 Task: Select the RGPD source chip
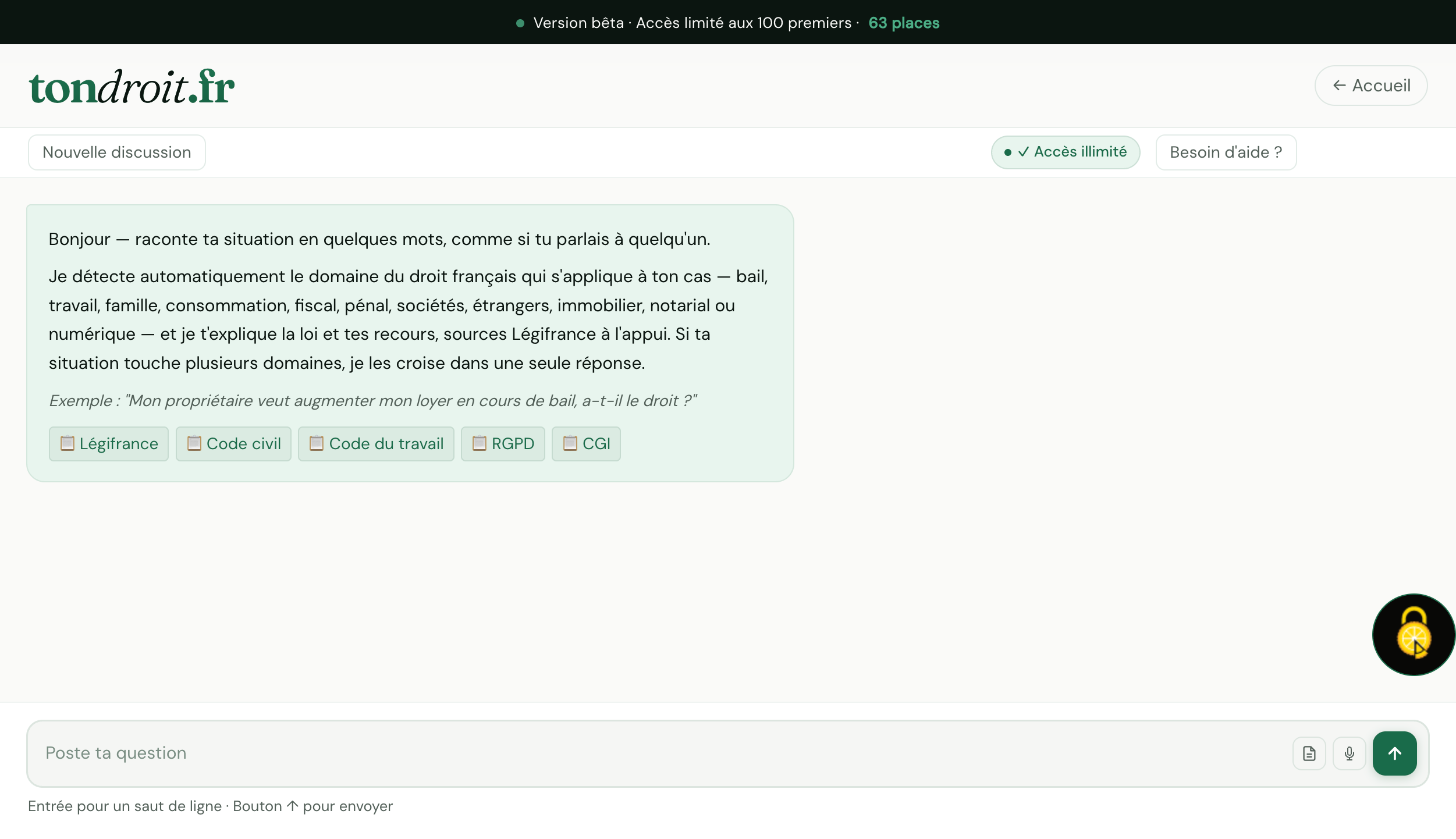(x=503, y=444)
